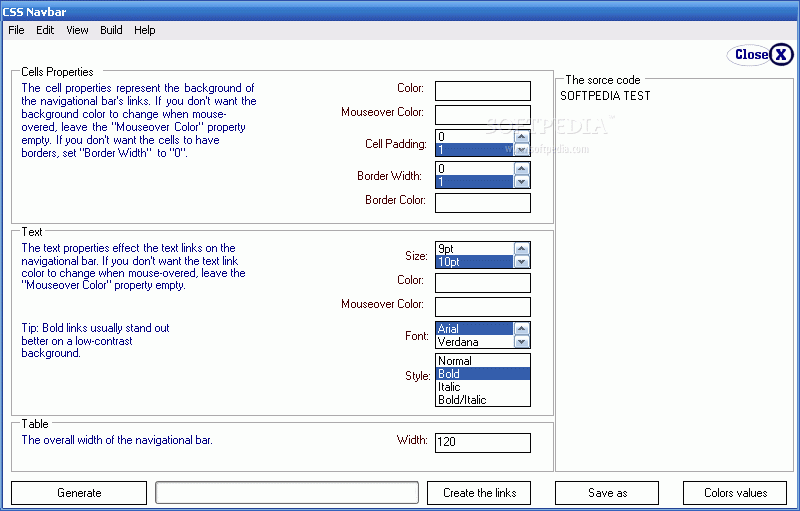The image size is (800, 511).
Task: Click Border Width scroll up arrow
Action: point(521,168)
